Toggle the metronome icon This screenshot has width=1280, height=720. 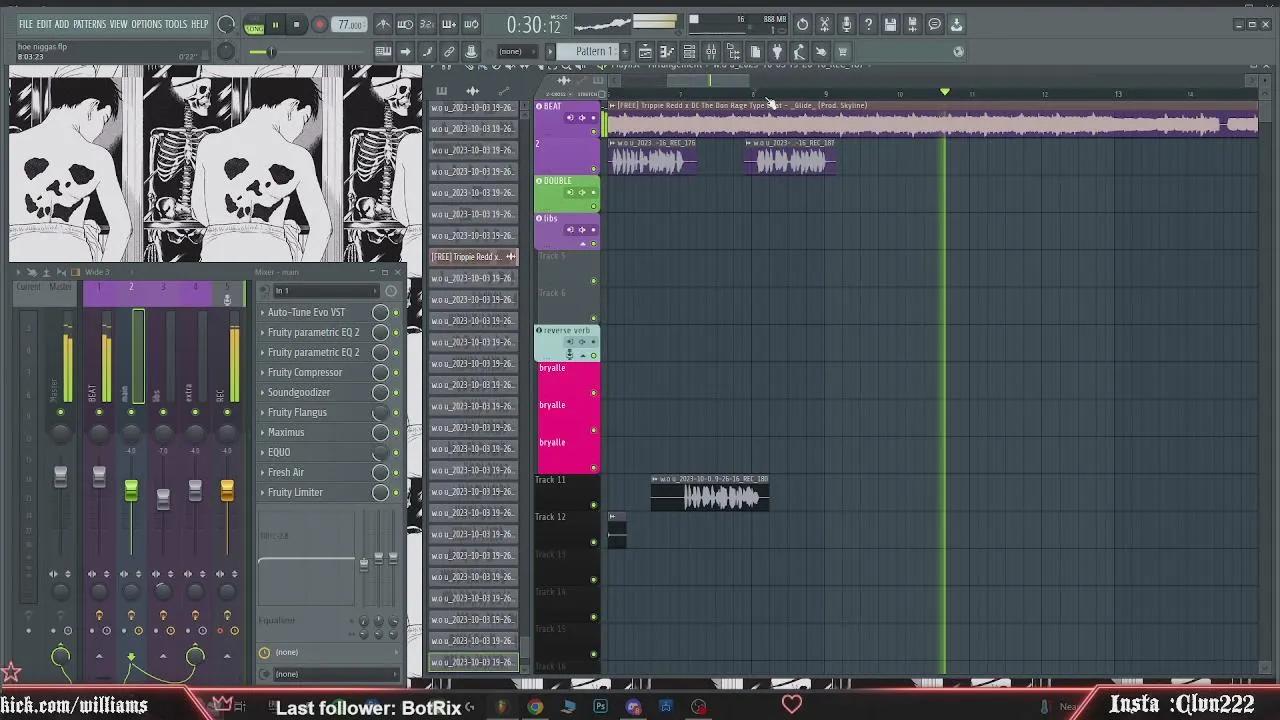click(x=383, y=25)
